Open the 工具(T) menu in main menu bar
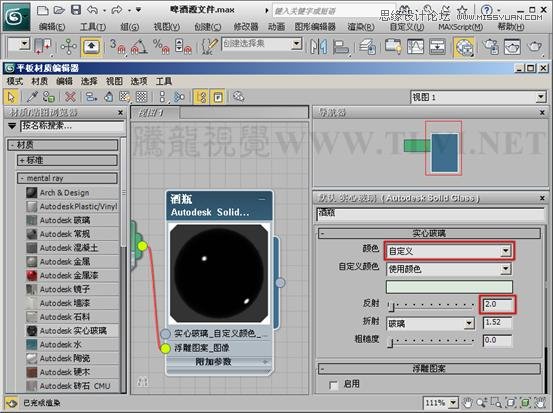The width and height of the screenshot is (553, 413). [93, 27]
